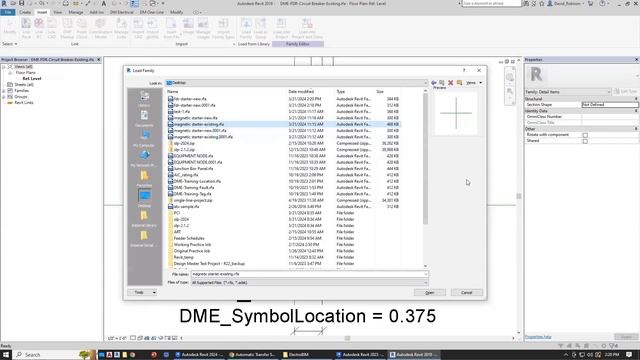Open the File ribbon tab

coord(8,12)
